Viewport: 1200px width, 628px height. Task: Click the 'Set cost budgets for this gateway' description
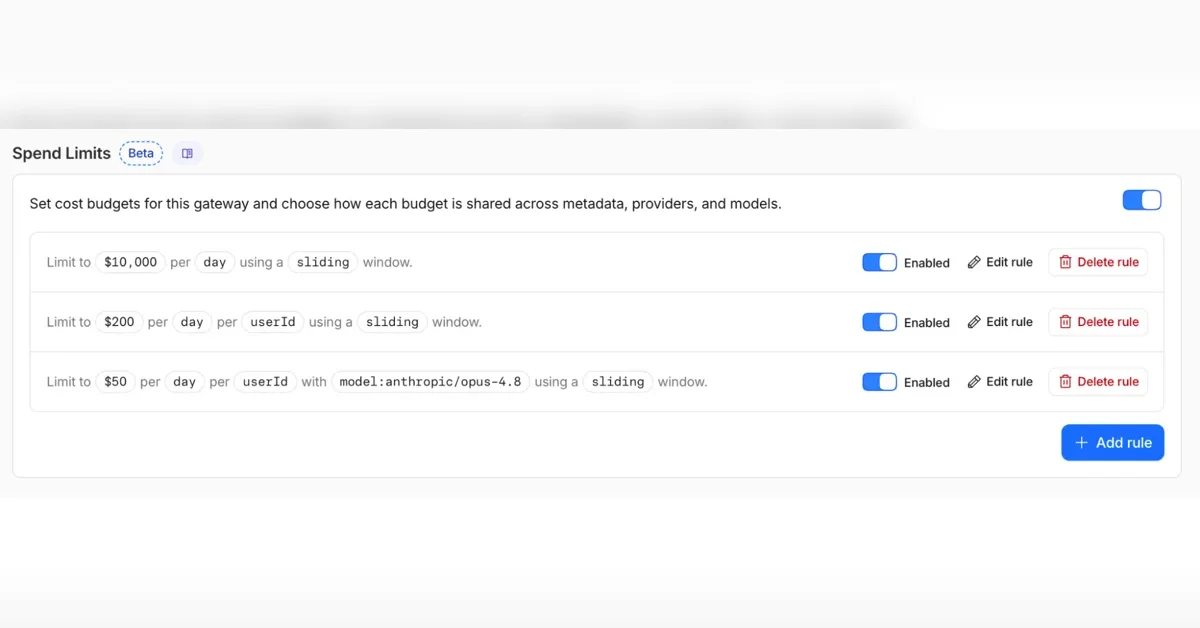[405, 203]
